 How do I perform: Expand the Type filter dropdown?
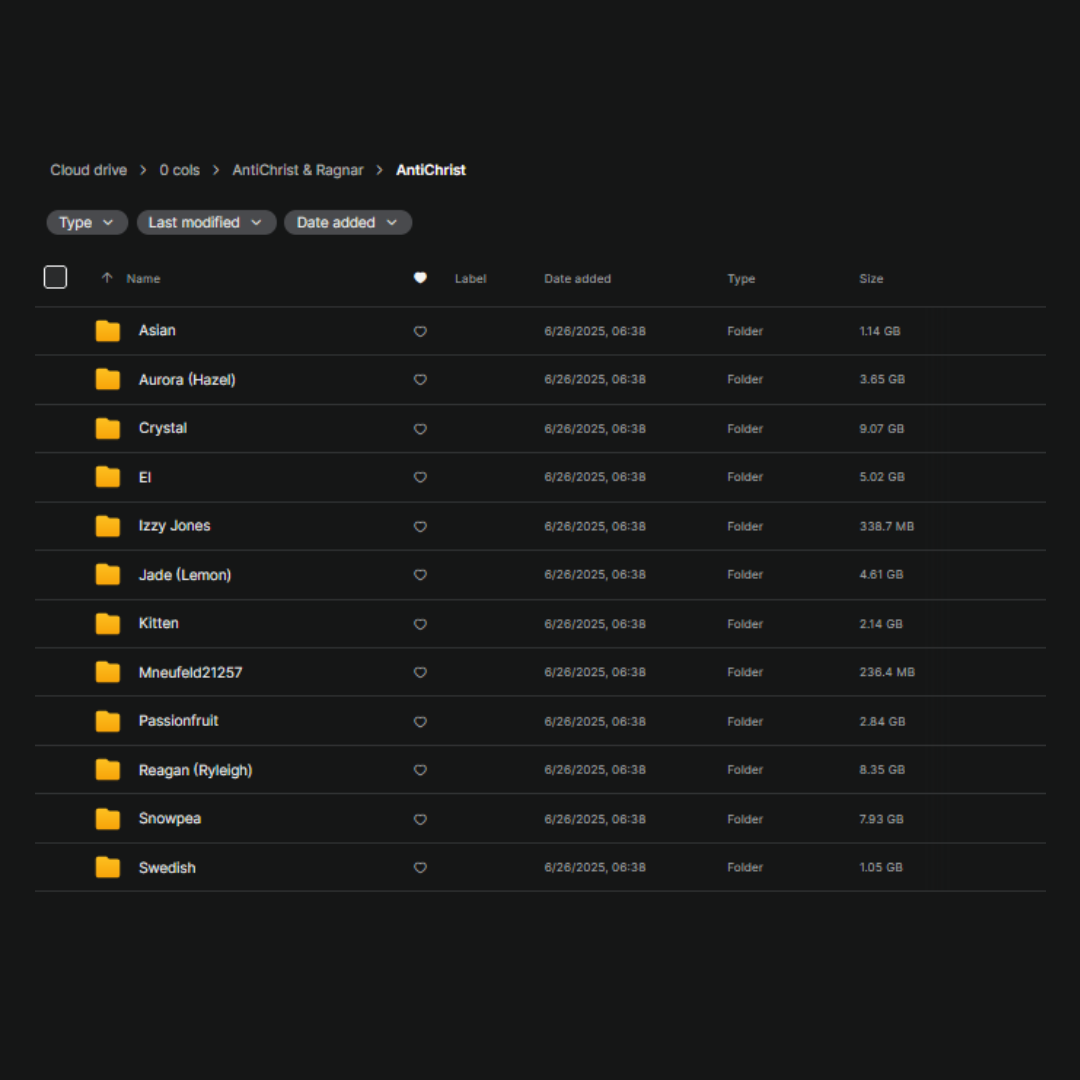[x=87, y=222]
